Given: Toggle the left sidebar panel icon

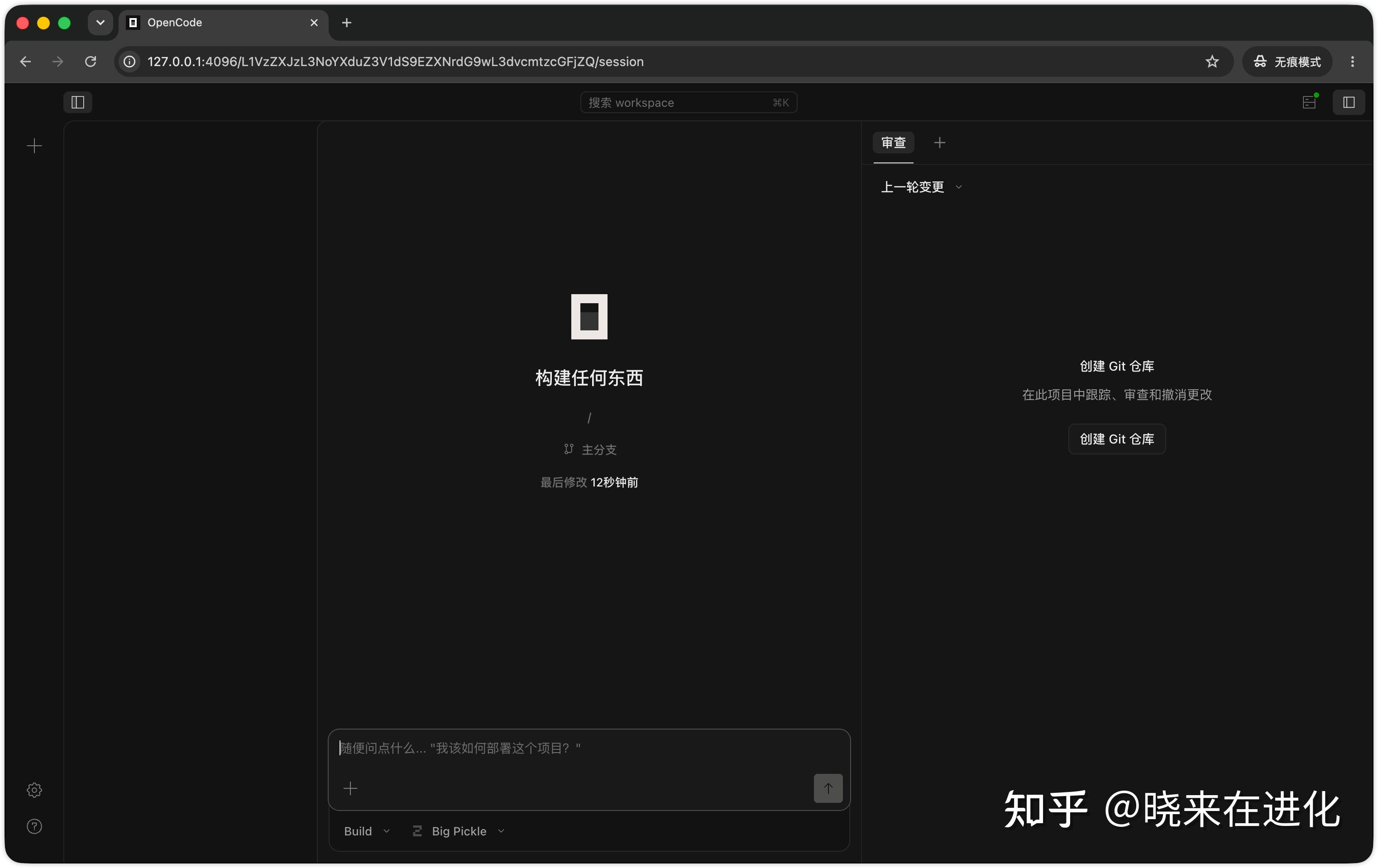Looking at the screenshot, I should tap(78, 102).
